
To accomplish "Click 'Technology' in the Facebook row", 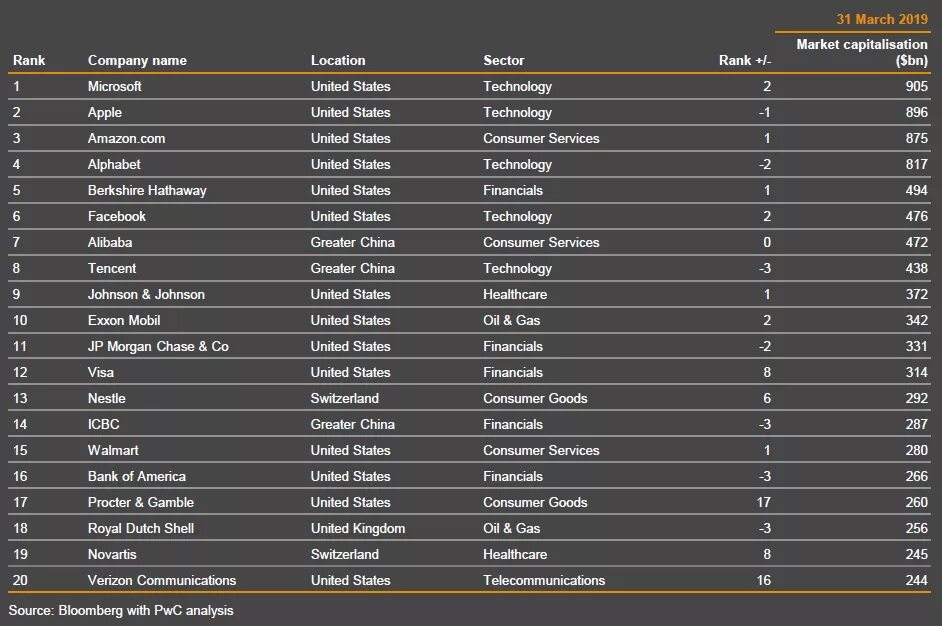I will point(517,217).
